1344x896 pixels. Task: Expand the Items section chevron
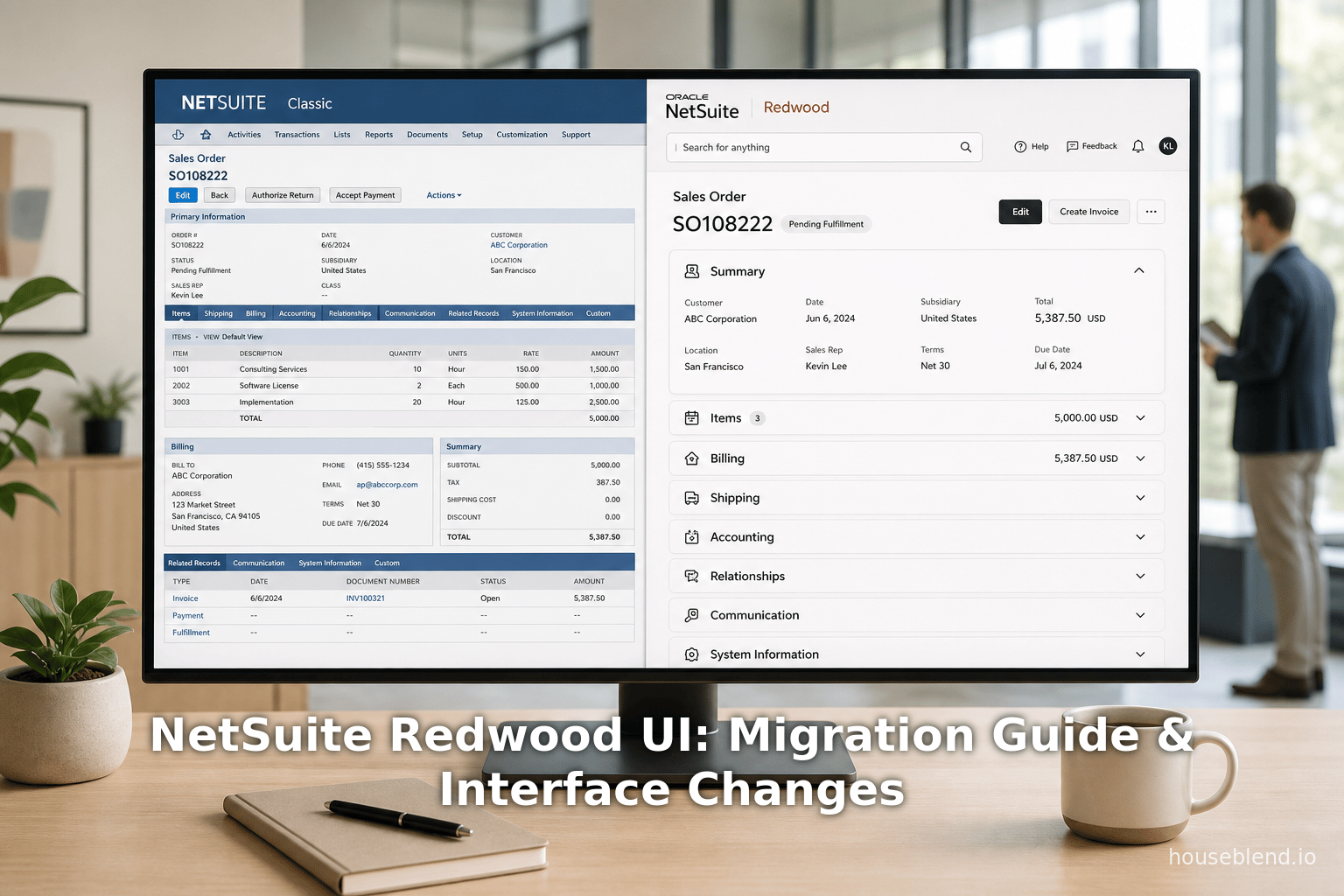[1140, 418]
